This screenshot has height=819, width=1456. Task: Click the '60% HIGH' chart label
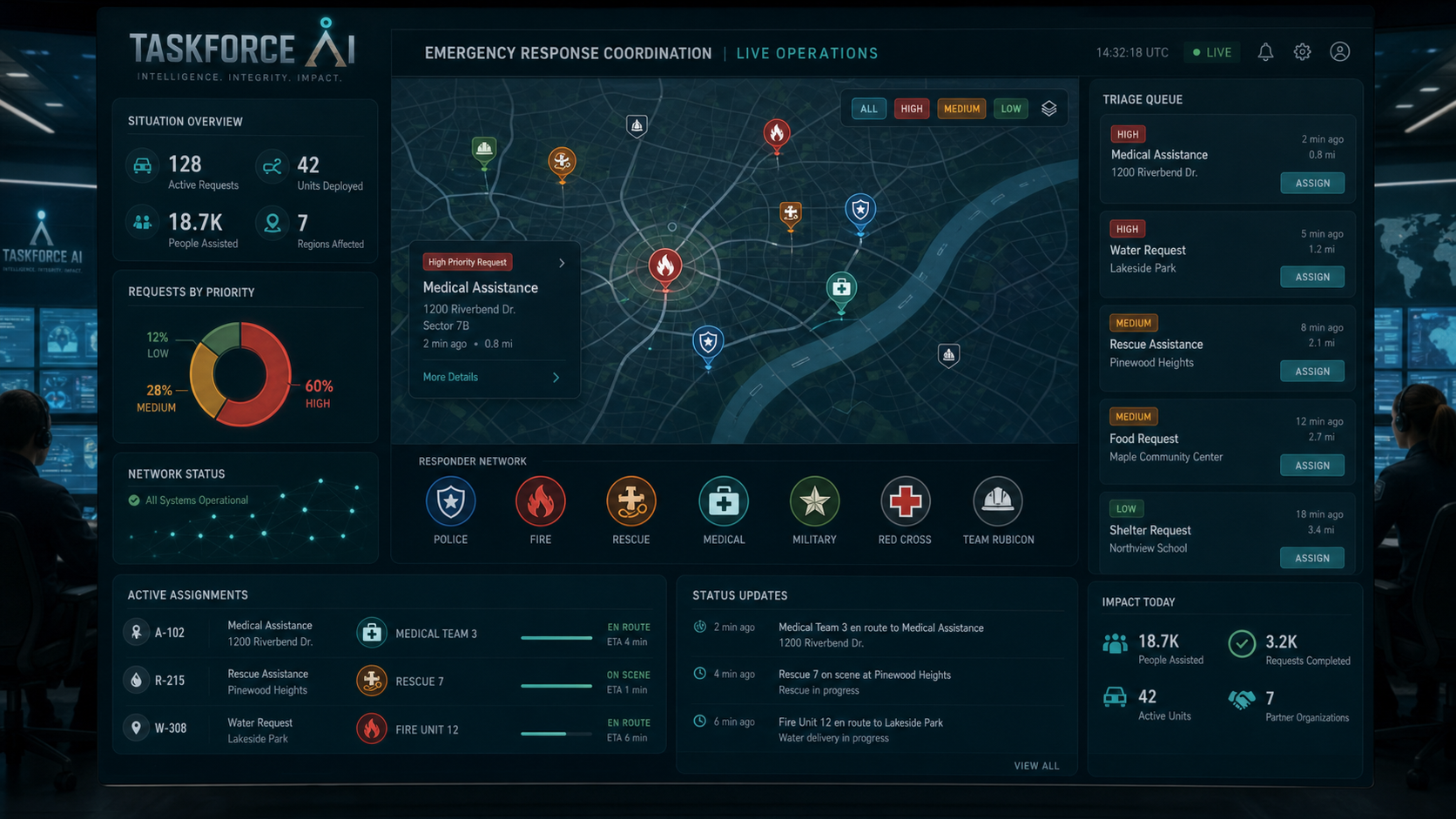tap(319, 393)
